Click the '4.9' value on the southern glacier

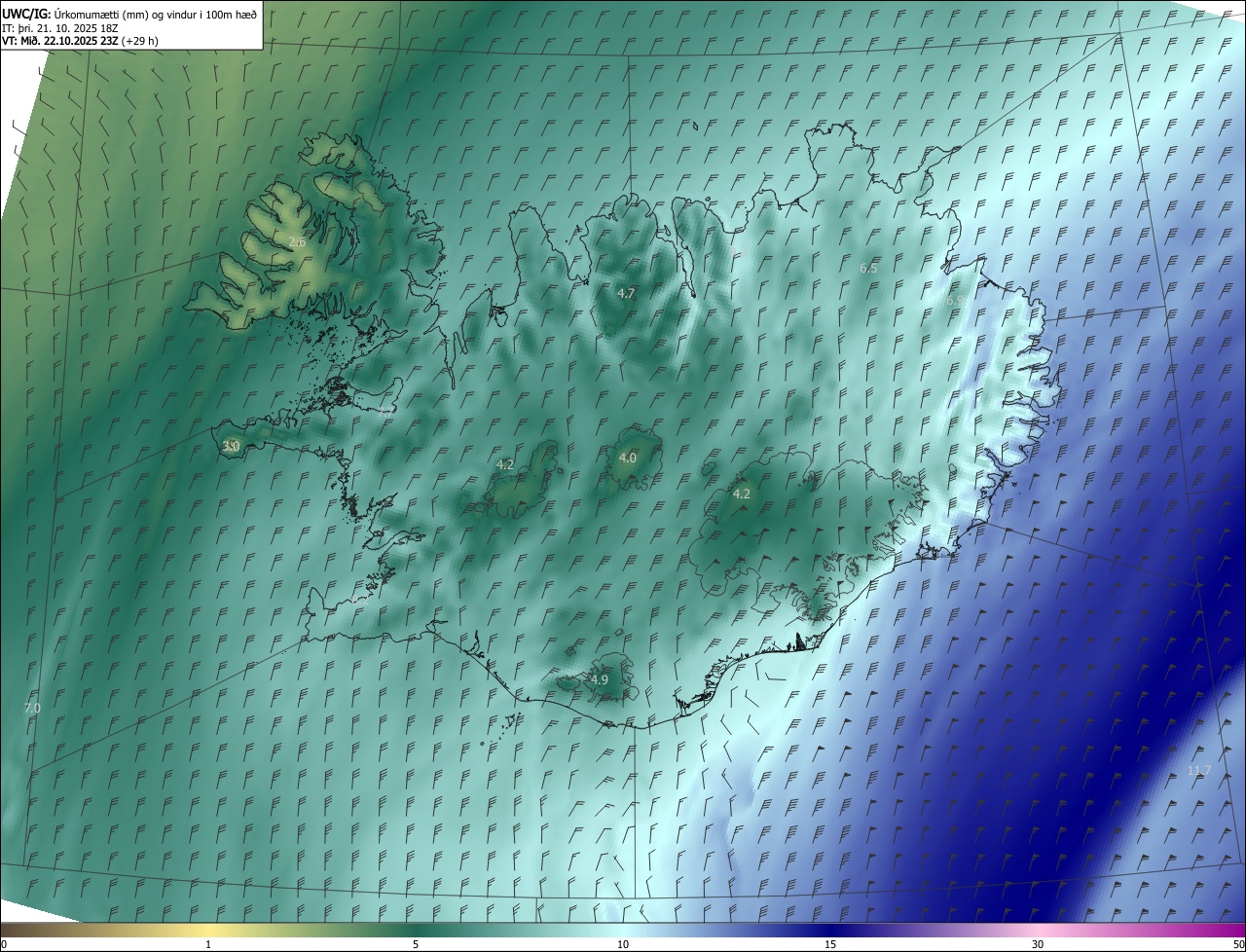(600, 679)
